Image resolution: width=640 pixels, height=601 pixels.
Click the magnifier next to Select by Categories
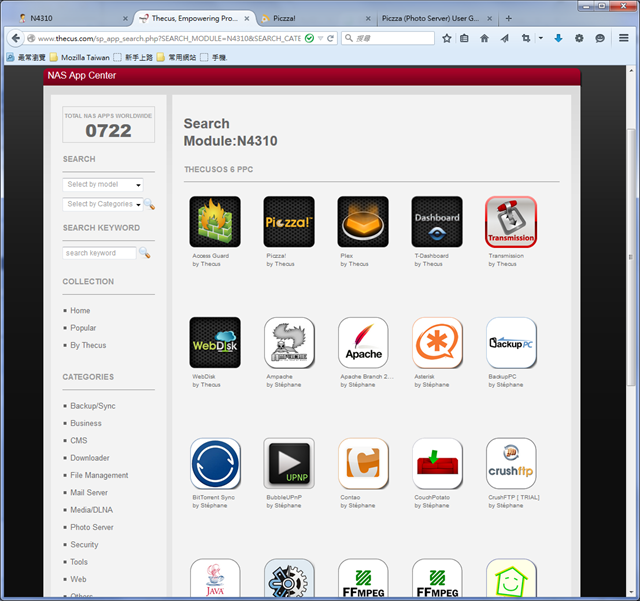click(149, 204)
